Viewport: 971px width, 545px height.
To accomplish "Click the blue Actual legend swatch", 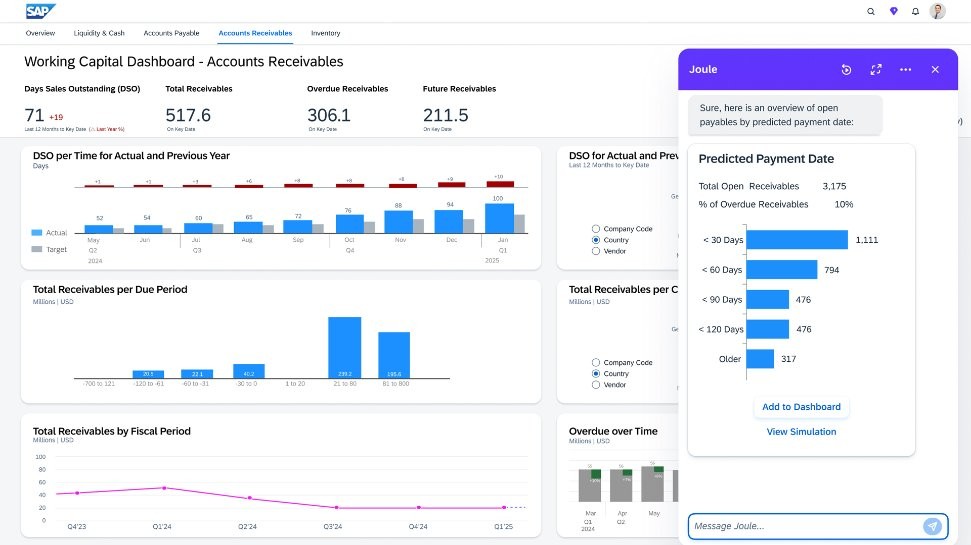I will [x=37, y=232].
